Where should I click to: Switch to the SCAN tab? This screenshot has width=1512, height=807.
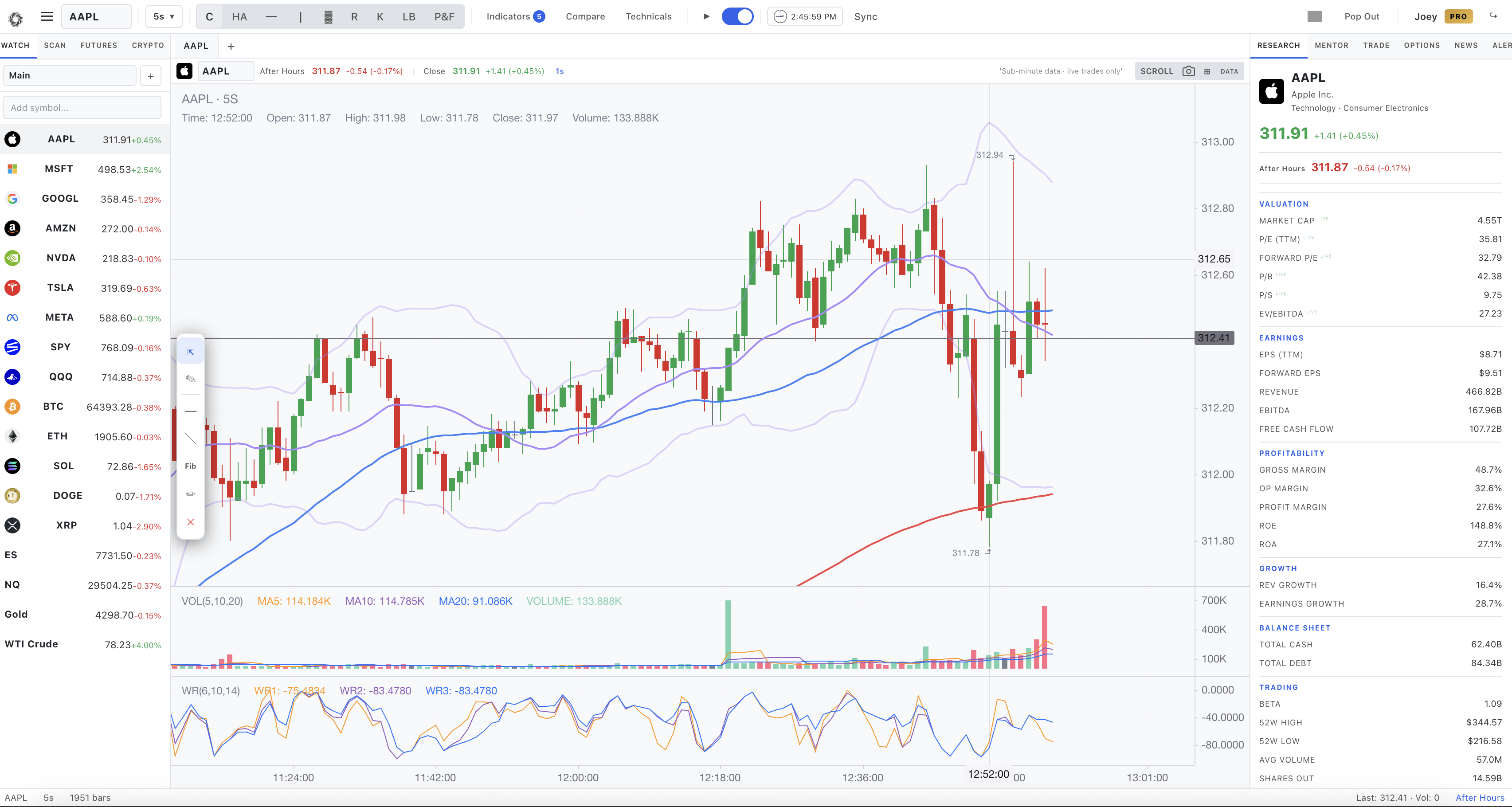coord(55,45)
